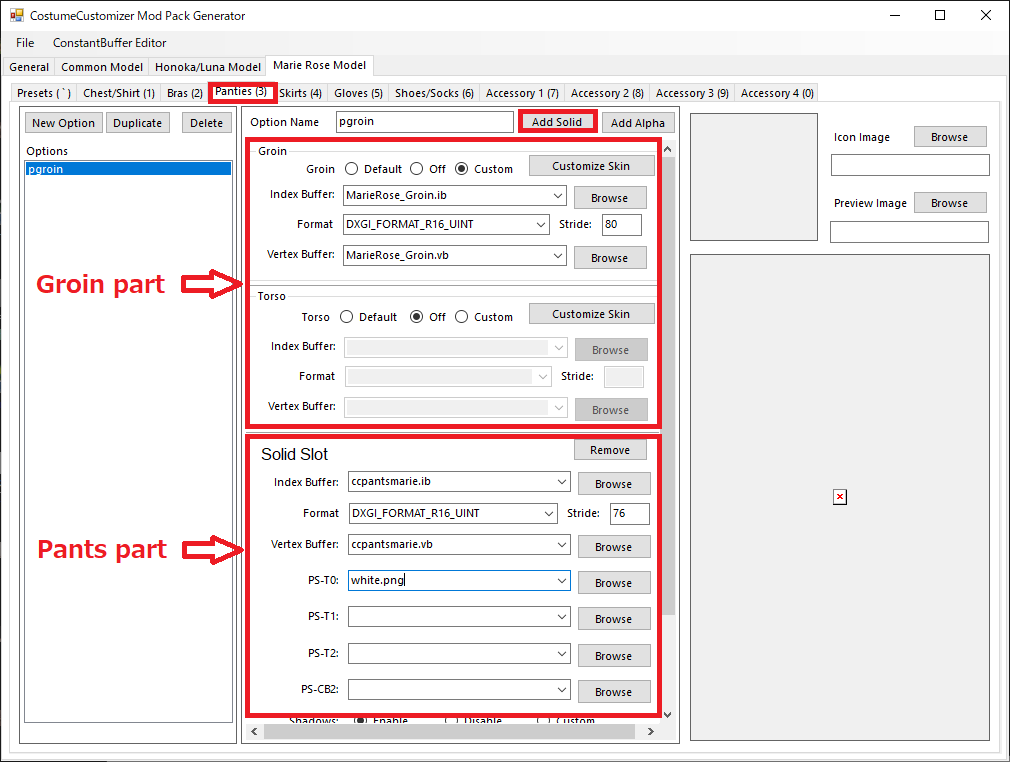
Task: Open the Accessory 3 (9) tab
Action: 692,93
